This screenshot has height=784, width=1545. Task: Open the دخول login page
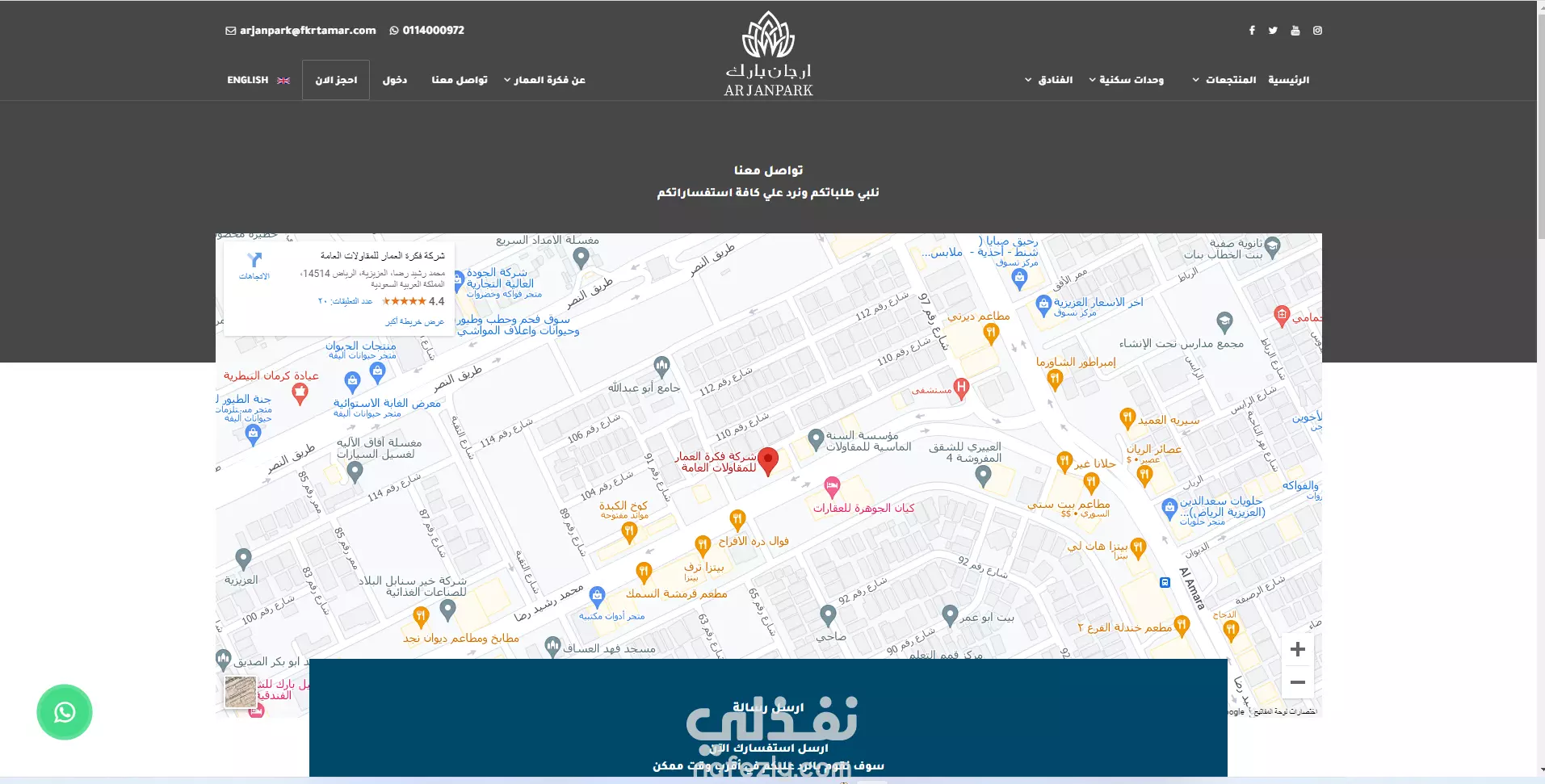395,80
